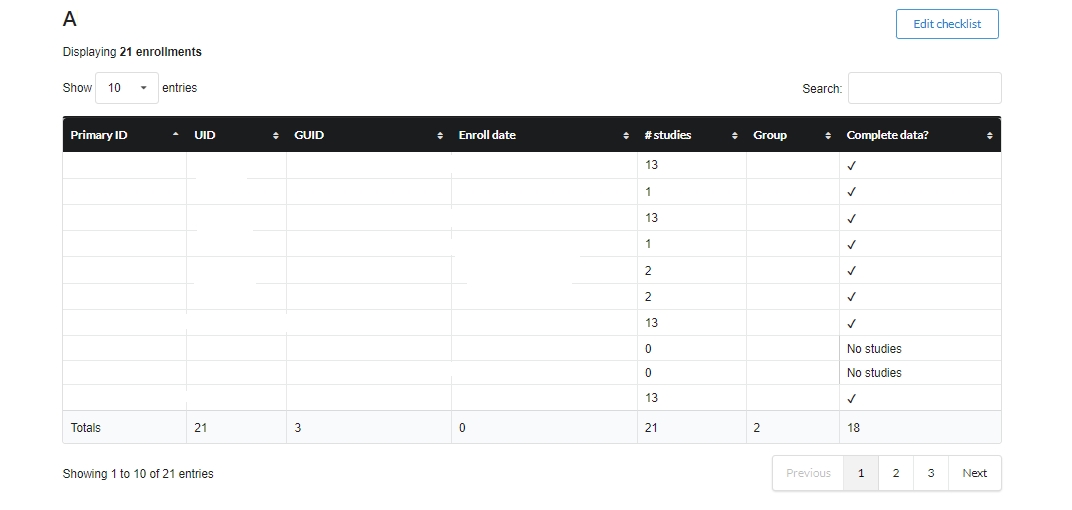Click the UID column sort icon
Screen dimensions: 1072x510
276,135
